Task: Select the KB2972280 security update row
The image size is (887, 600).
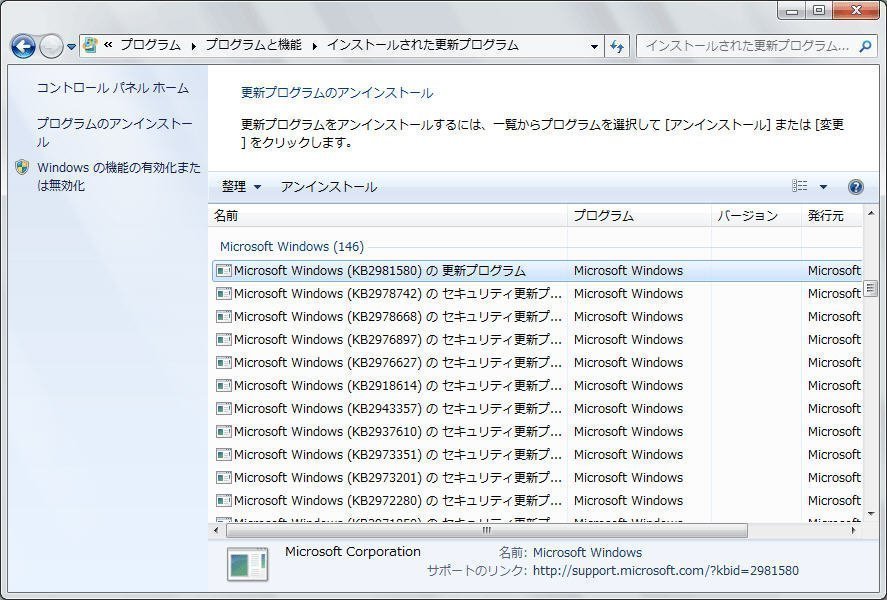Action: tap(537, 500)
